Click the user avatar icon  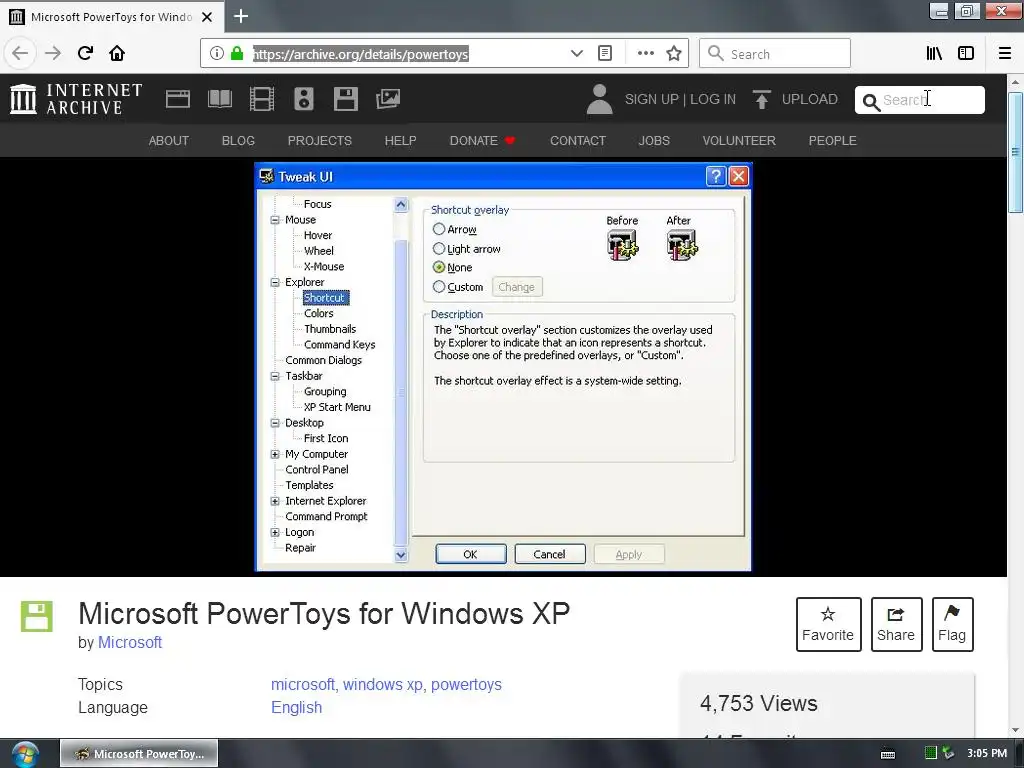point(600,99)
